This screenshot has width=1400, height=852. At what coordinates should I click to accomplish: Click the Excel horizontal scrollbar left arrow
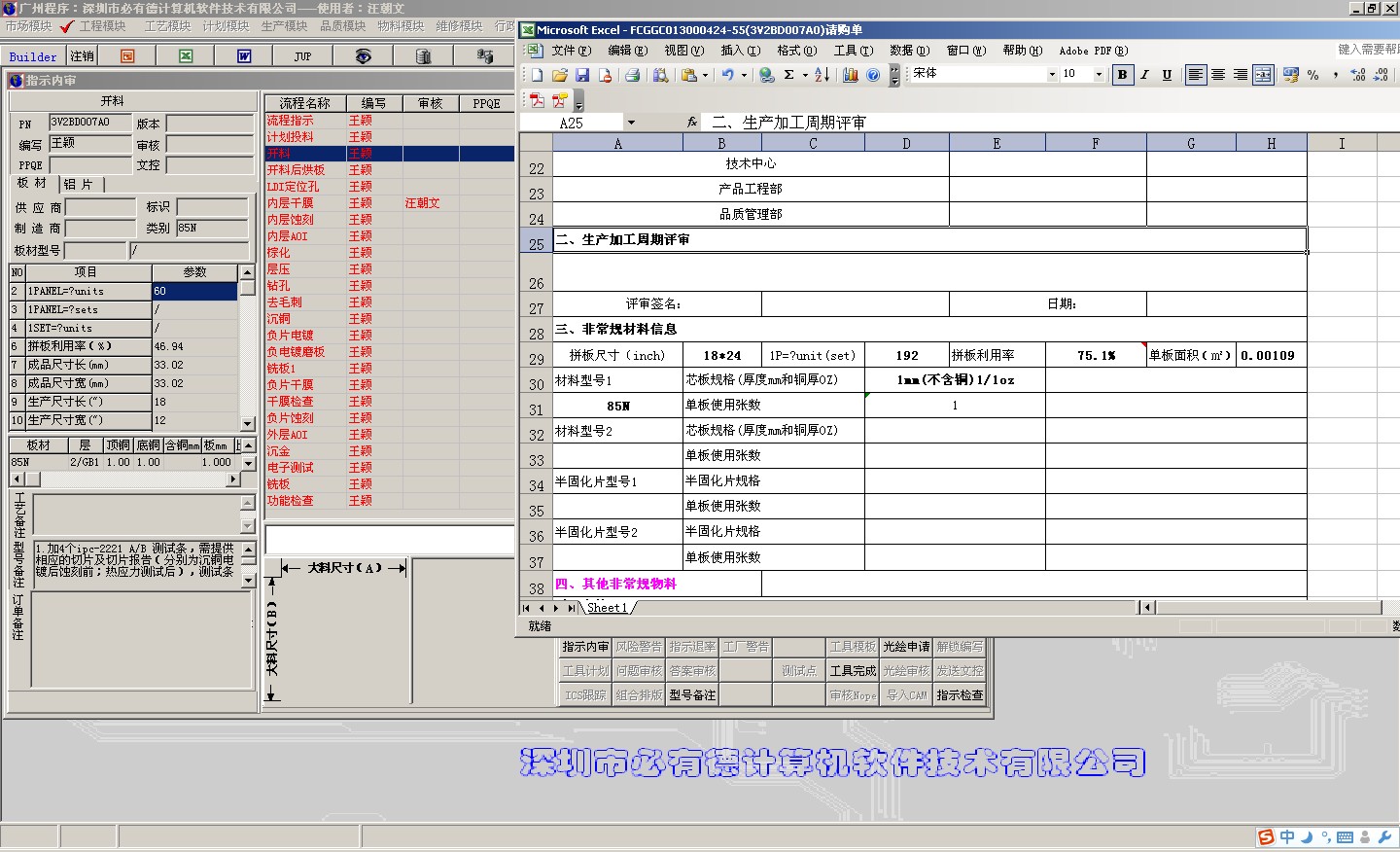(1147, 608)
